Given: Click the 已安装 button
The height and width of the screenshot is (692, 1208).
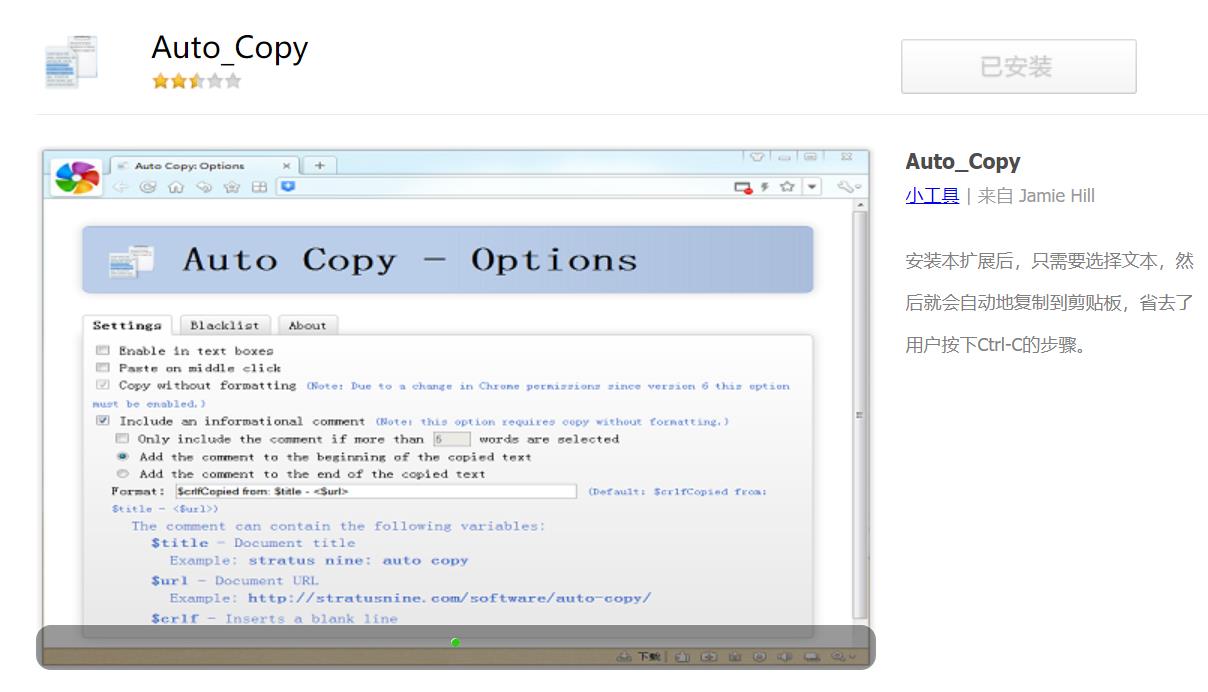Looking at the screenshot, I should tap(1018, 67).
